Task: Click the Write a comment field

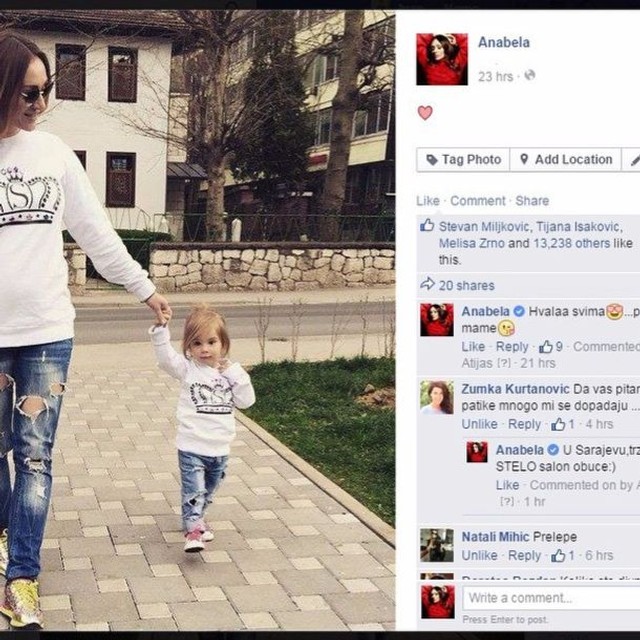Action: (x=551, y=598)
